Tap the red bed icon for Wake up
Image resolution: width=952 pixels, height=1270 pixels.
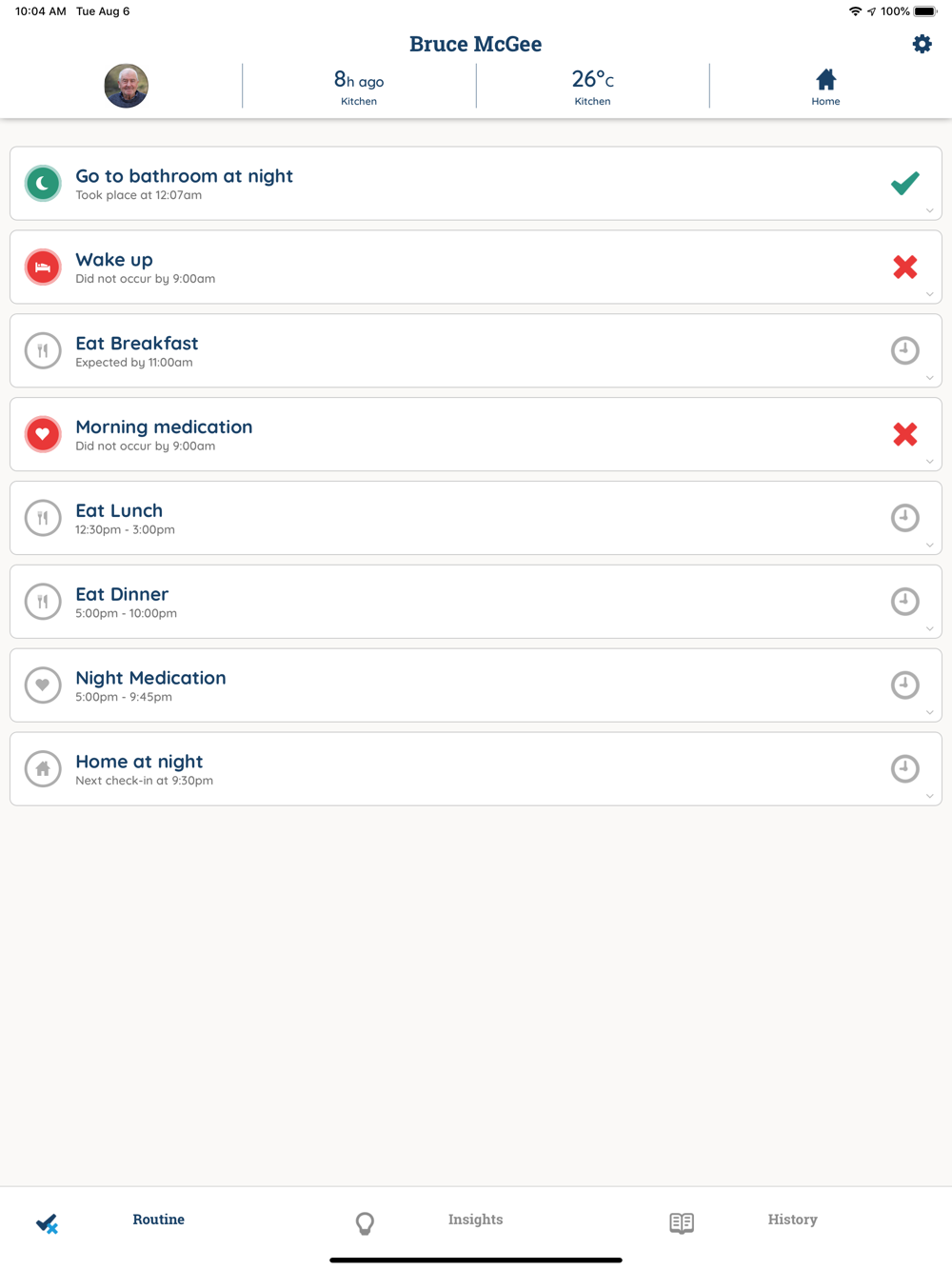click(43, 267)
